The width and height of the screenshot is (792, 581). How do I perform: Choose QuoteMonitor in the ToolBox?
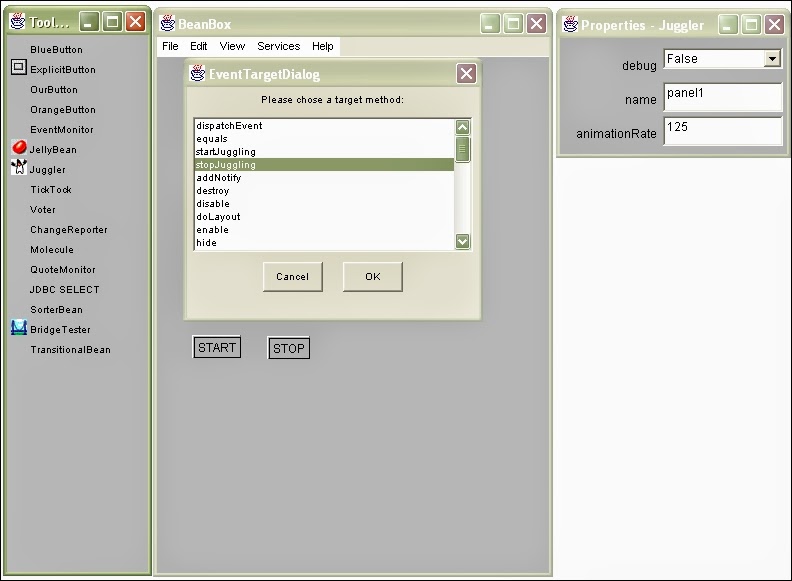coord(63,270)
